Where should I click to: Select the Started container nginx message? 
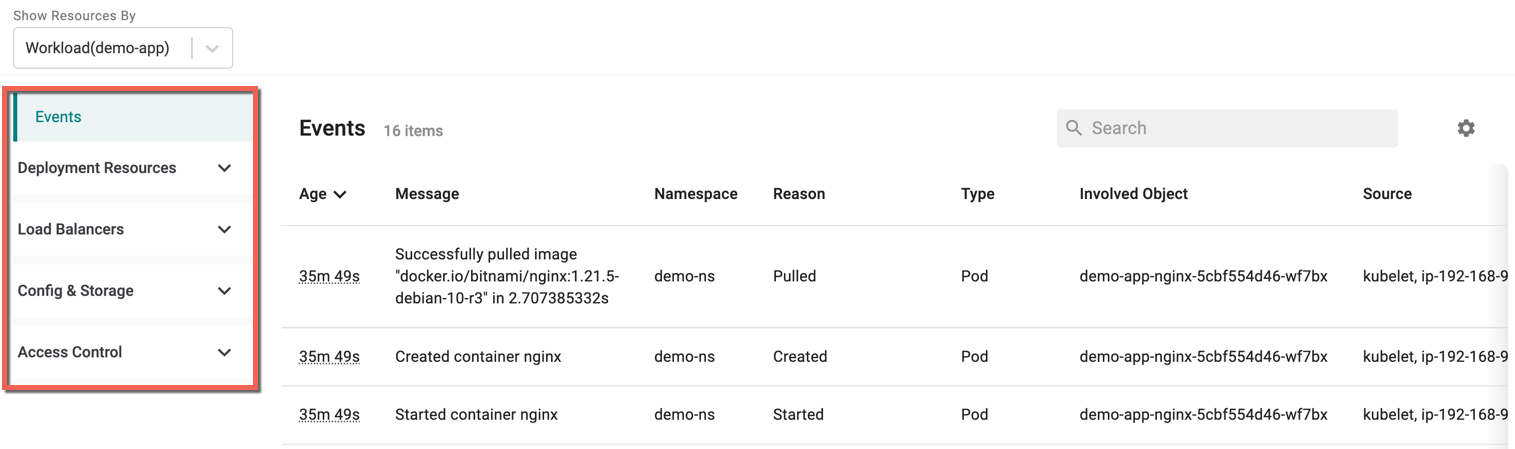476,414
